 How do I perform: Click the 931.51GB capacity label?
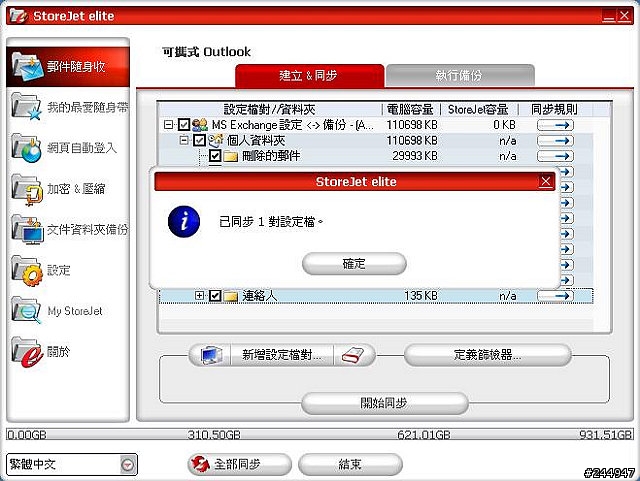(606, 435)
